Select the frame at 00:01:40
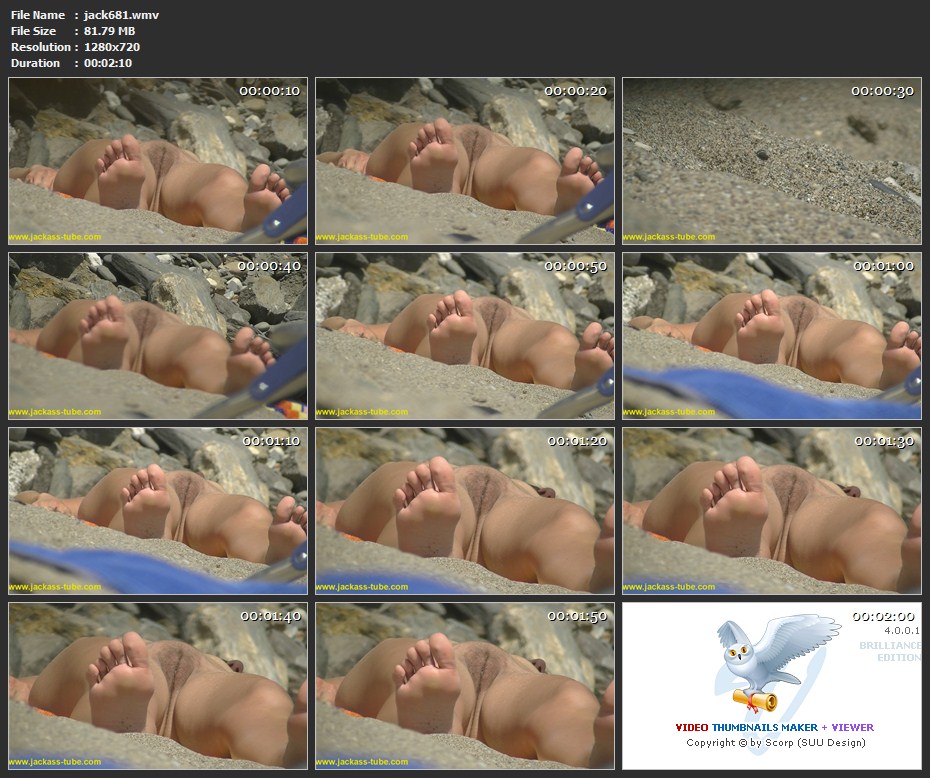930x778 pixels. click(158, 685)
